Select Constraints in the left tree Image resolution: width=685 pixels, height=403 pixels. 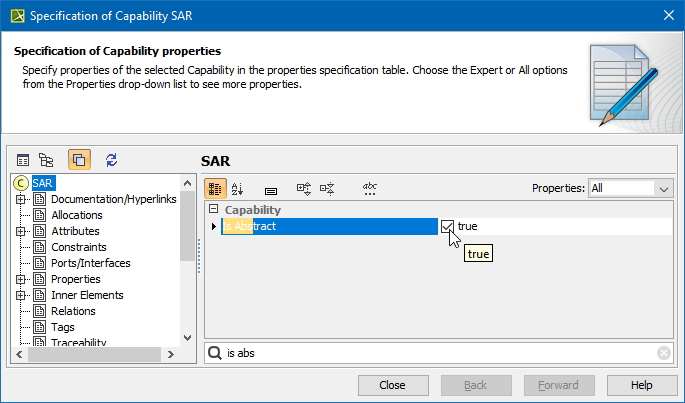79,247
